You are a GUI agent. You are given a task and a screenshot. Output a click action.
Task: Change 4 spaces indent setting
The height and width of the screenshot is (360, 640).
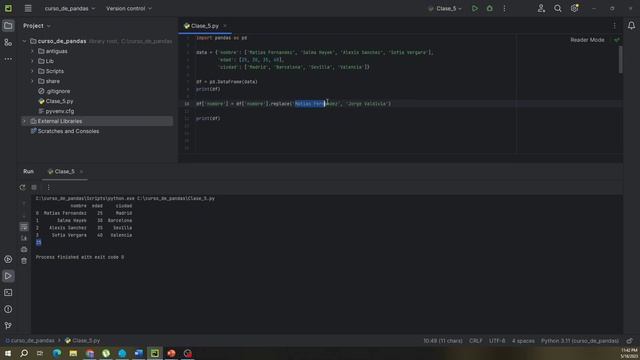523,341
